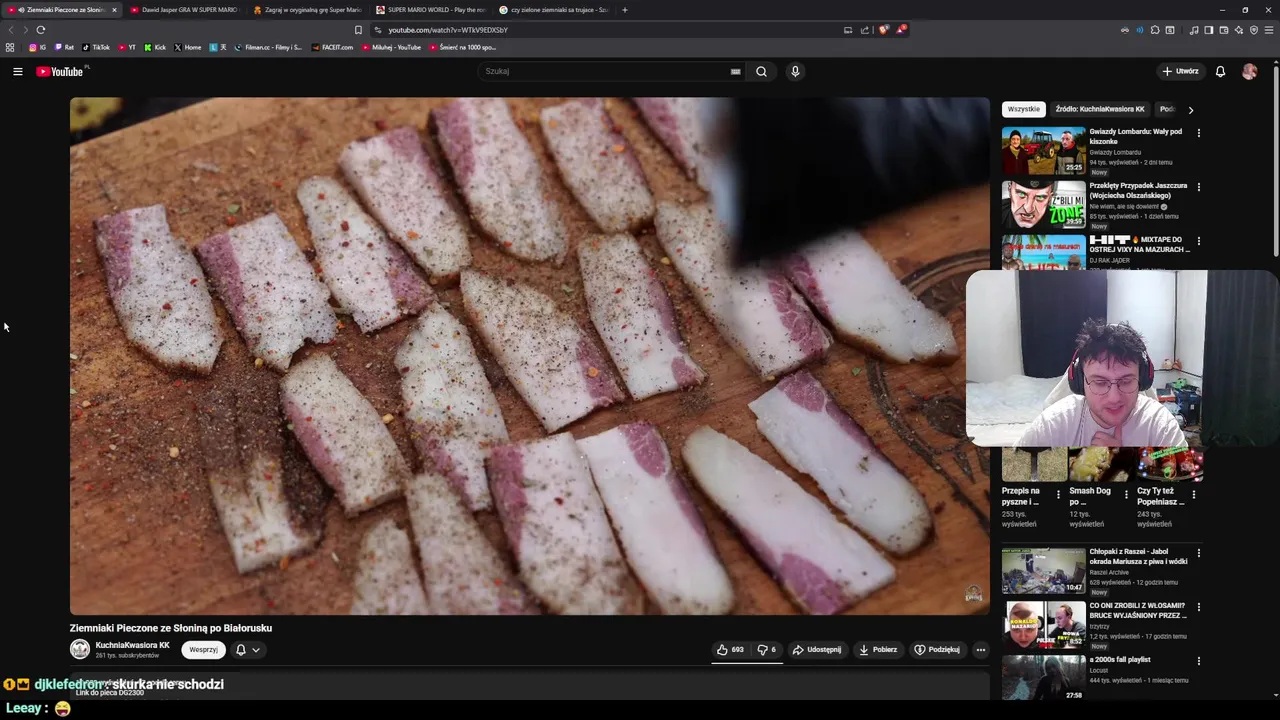Click the Podziękuj thanks button
This screenshot has height=720, width=1280.
coord(937,649)
